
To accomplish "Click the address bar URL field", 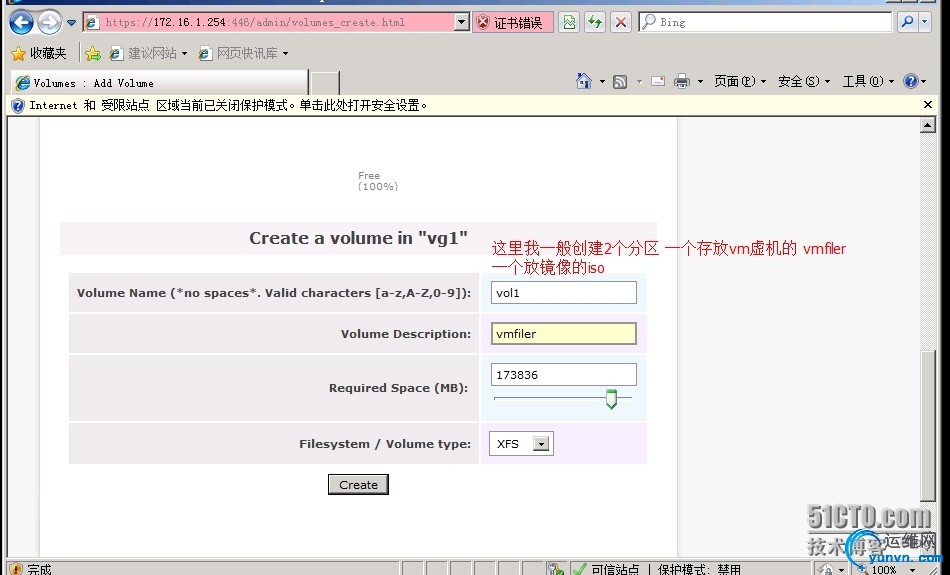I will point(269,22).
